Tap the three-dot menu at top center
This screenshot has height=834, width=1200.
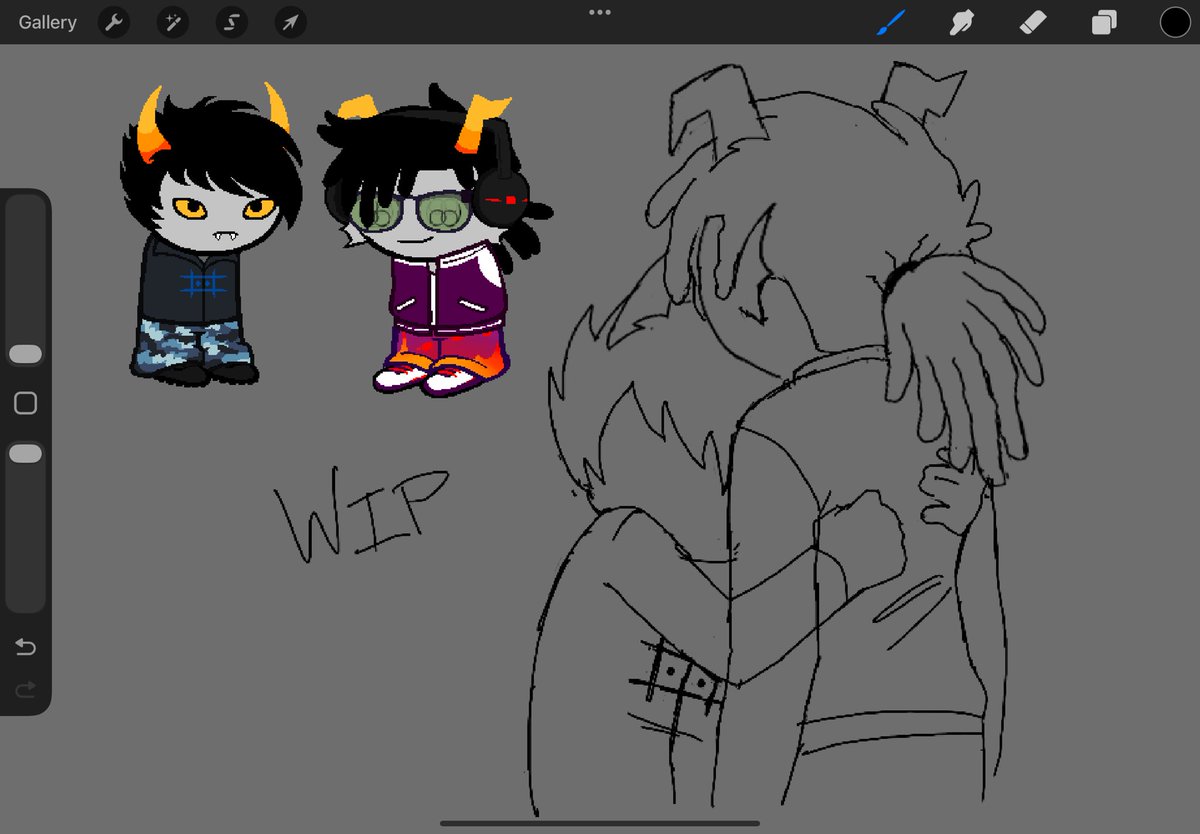600,12
